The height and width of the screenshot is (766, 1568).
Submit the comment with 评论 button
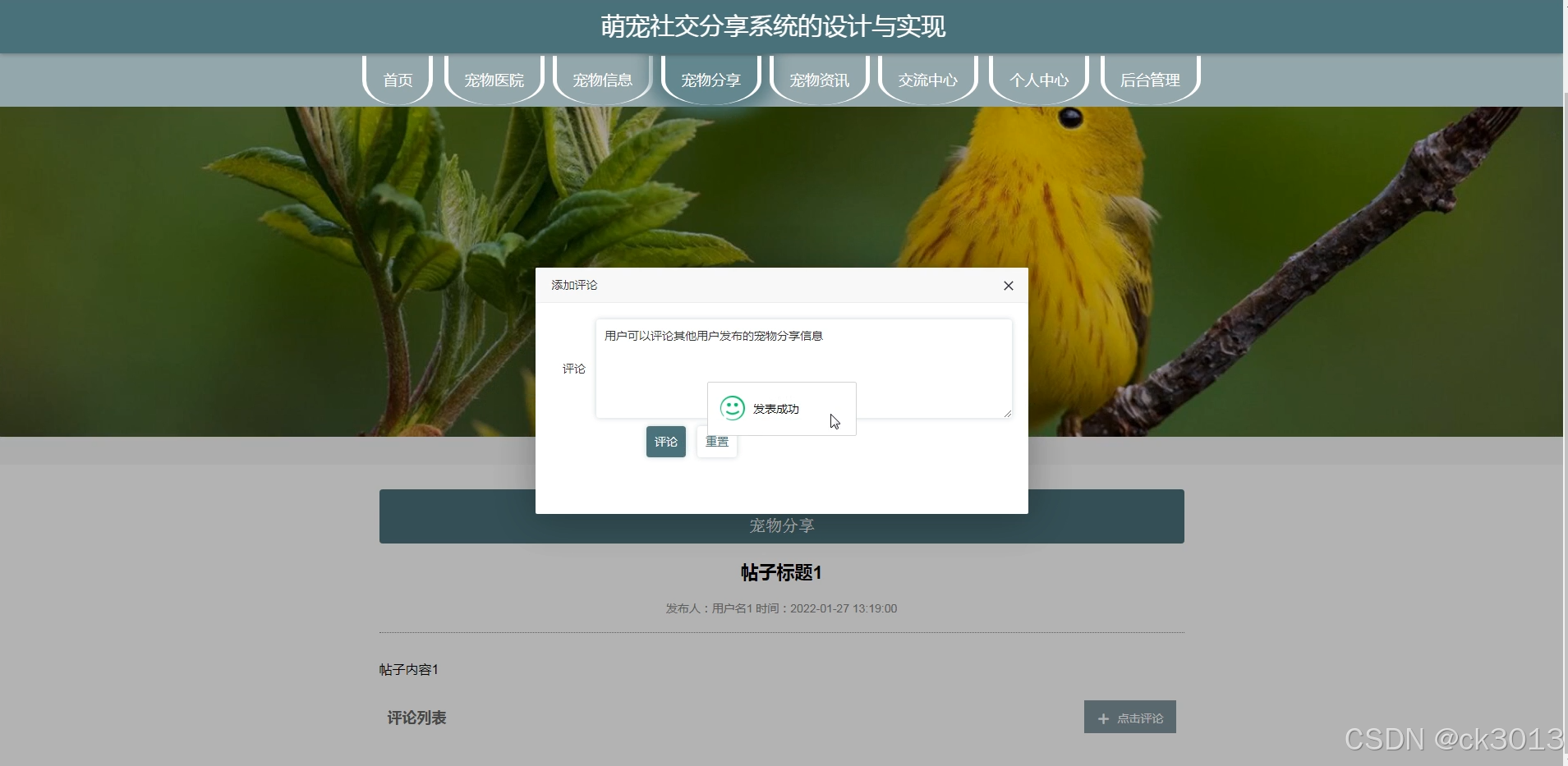(665, 441)
